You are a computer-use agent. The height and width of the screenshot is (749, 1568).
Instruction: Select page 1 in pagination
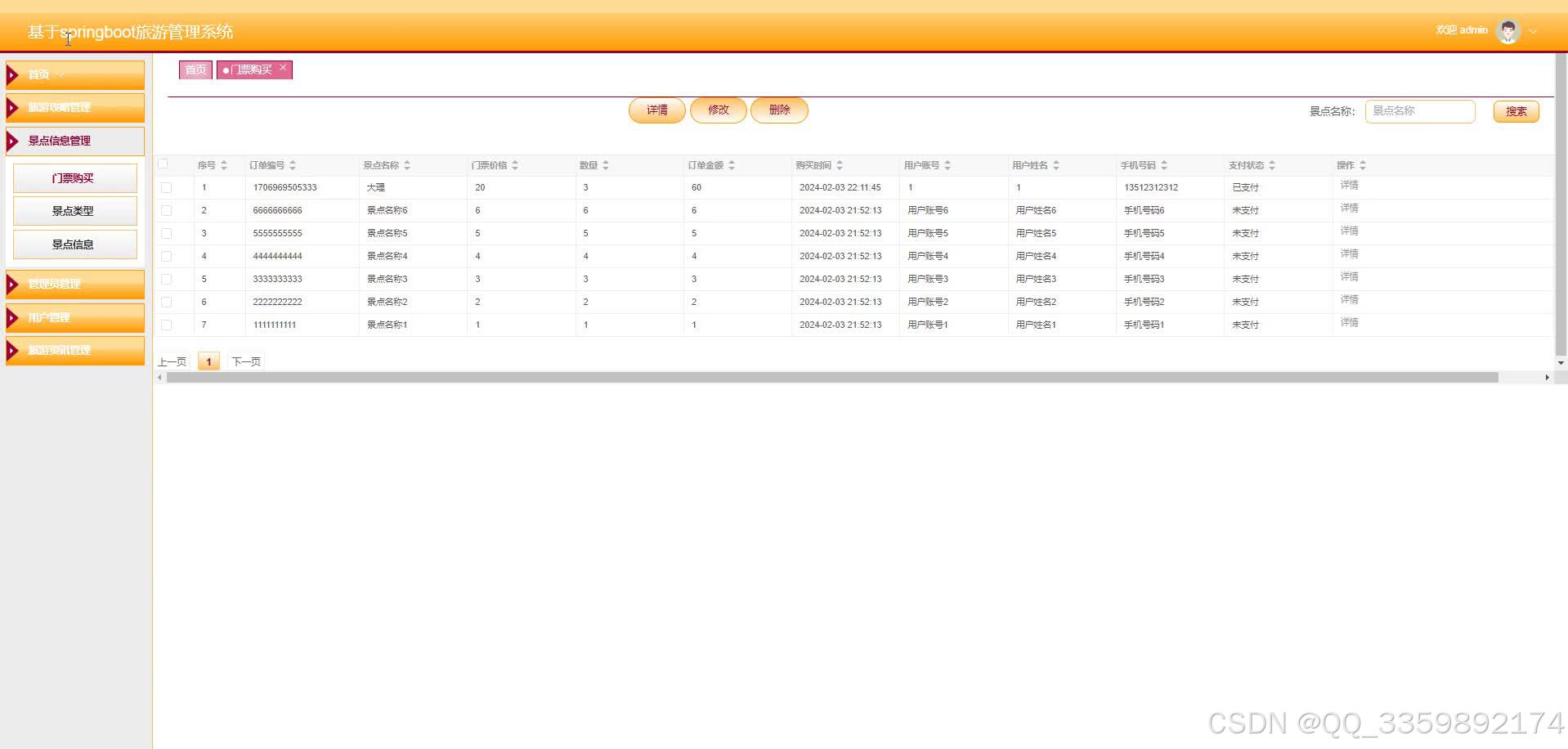tap(208, 361)
